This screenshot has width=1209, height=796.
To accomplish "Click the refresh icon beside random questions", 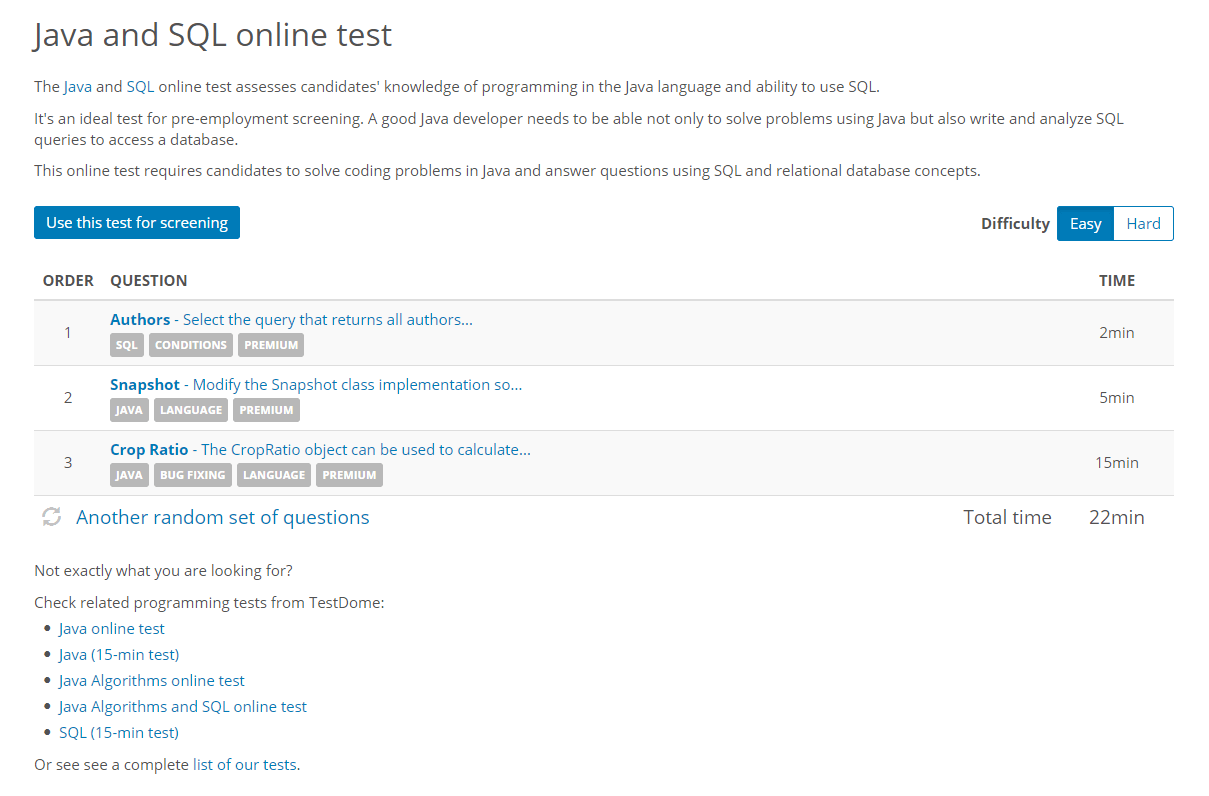I will coord(52,517).
